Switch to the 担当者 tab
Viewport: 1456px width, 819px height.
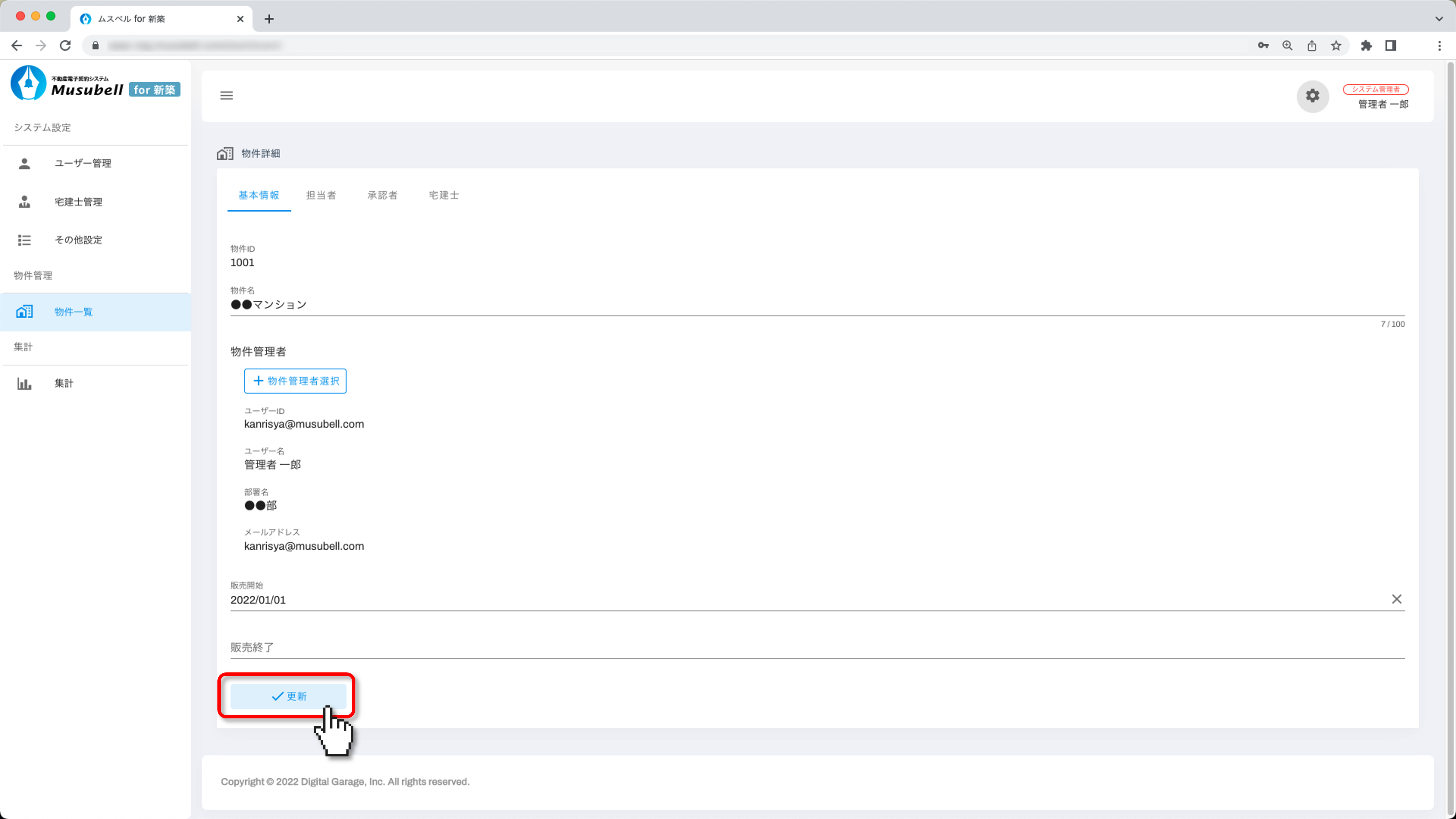pyautogui.click(x=321, y=195)
